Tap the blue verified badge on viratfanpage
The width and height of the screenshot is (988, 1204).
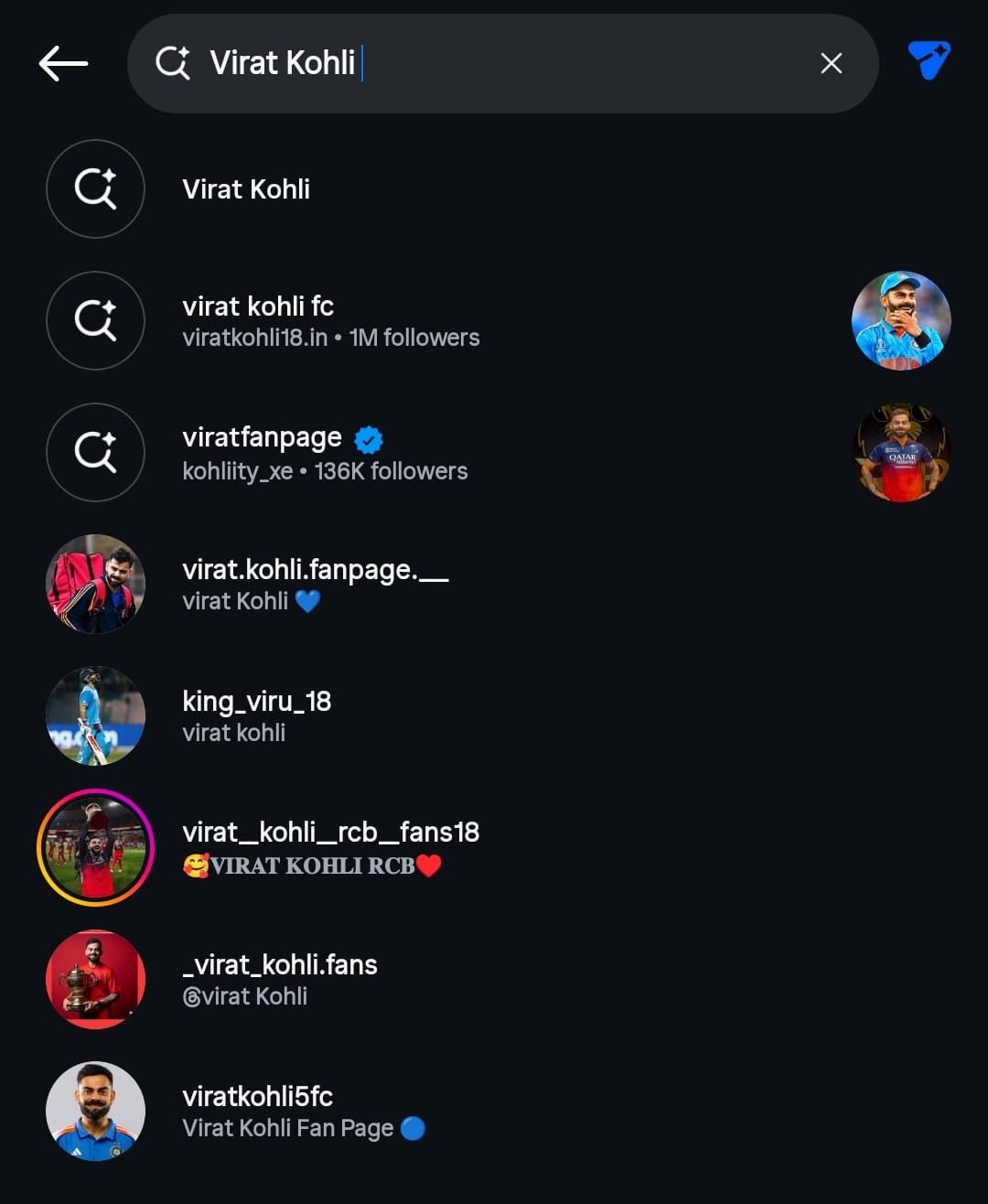(x=368, y=439)
